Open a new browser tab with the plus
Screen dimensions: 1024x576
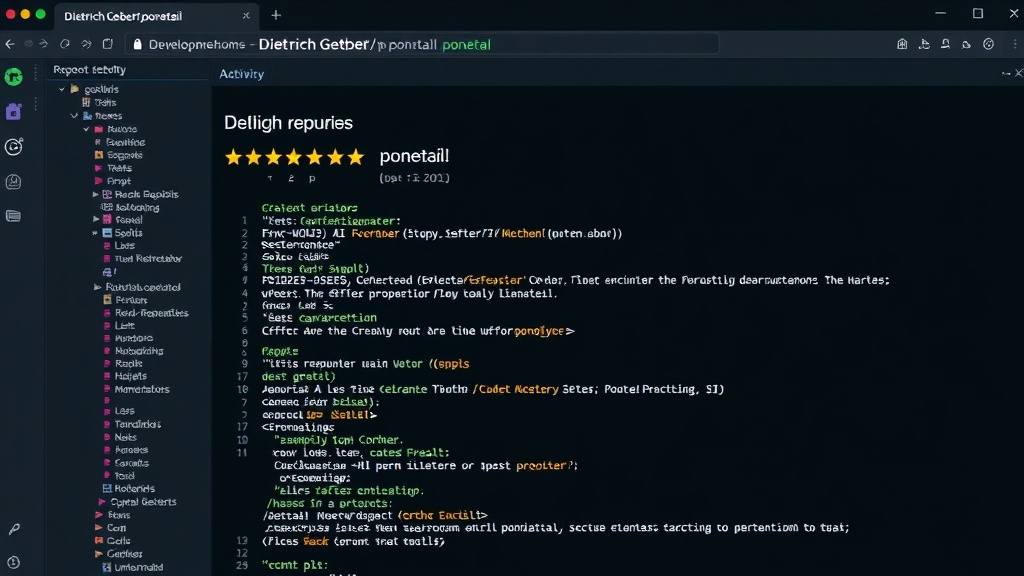click(276, 15)
